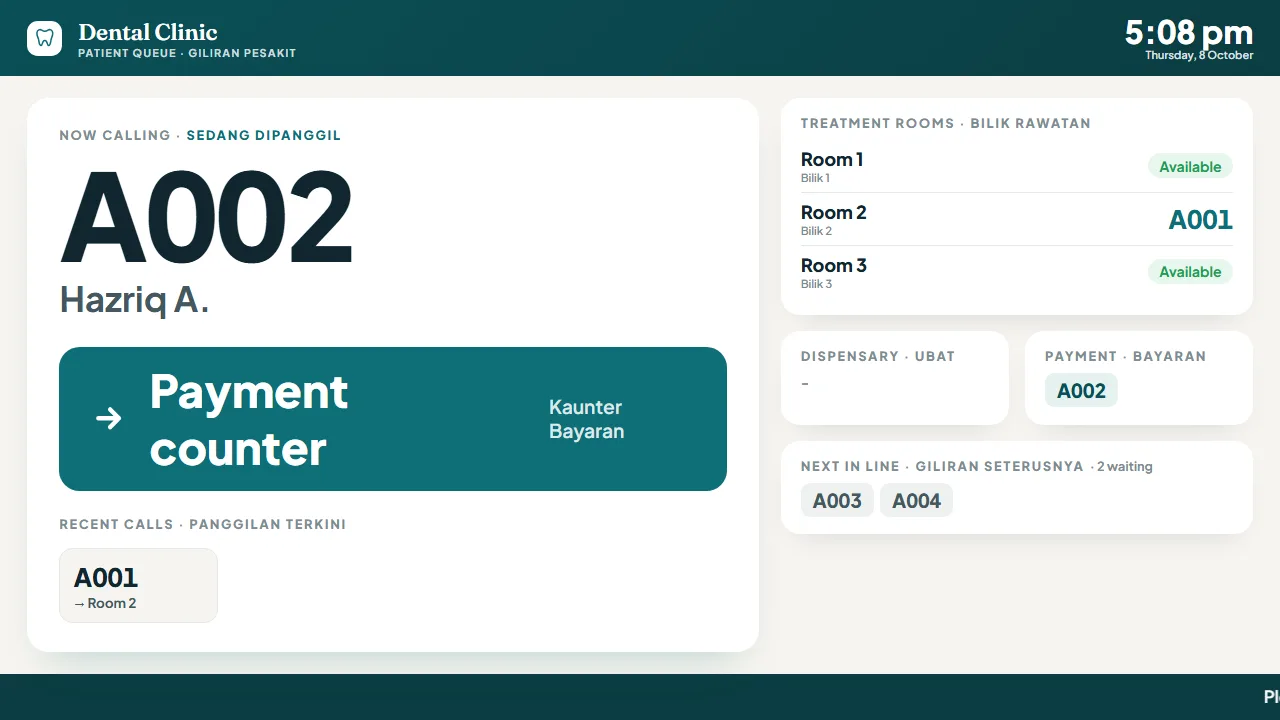The width and height of the screenshot is (1280, 720).
Task: Select the patient name Hazriq A.
Action: 134,299
